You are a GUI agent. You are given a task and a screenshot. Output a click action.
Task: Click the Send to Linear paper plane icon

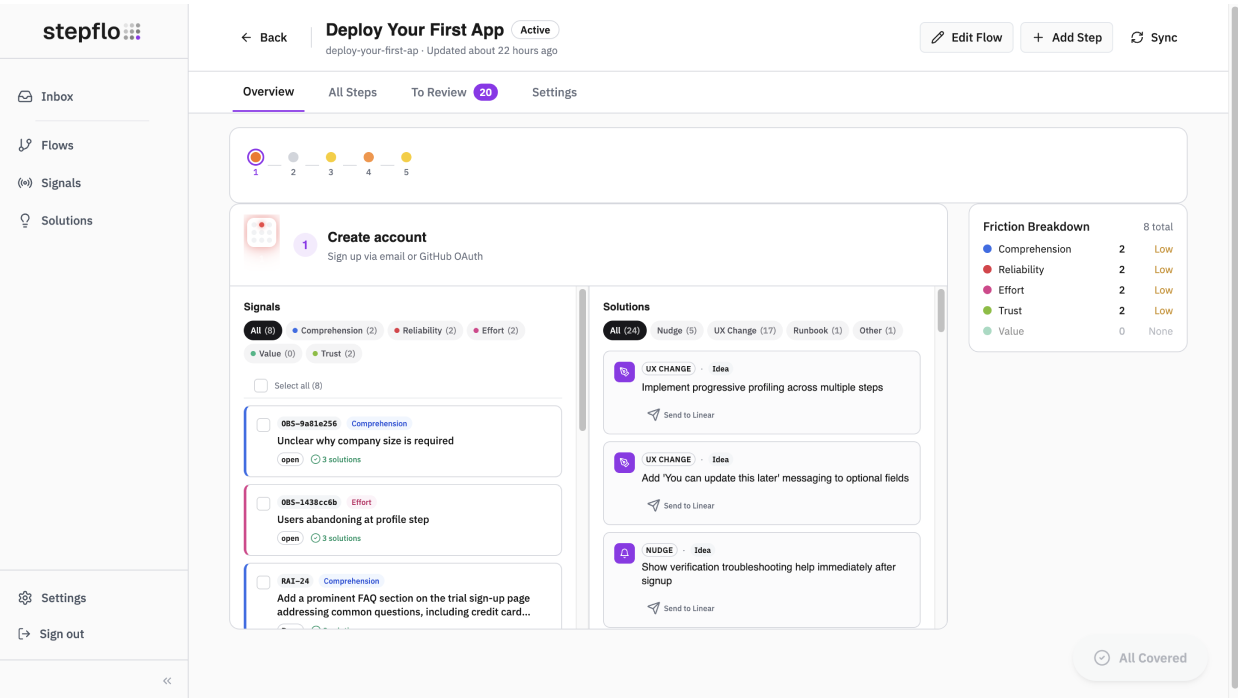(x=655, y=414)
